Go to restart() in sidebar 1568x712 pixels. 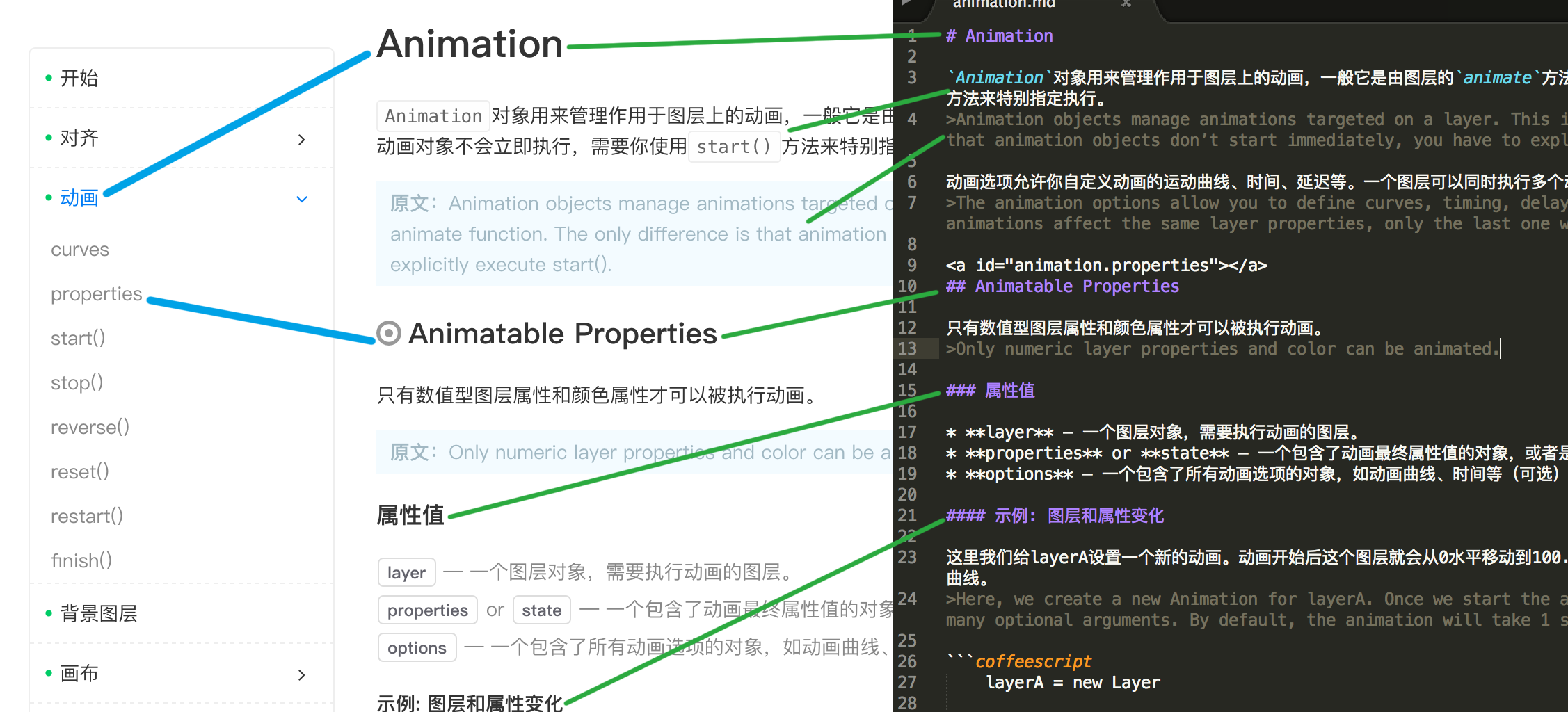(87, 517)
